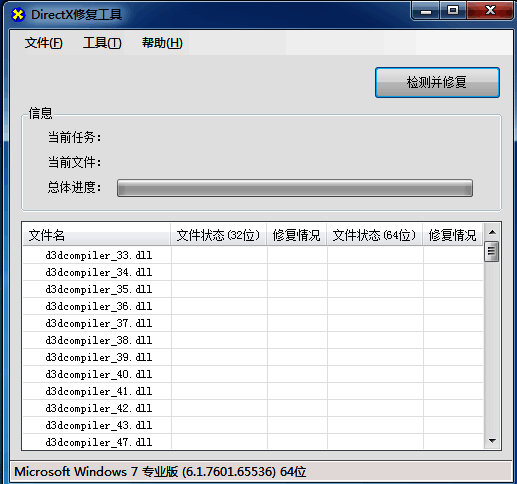Select row d3dcompiler_41.dll
This screenshot has height=484, width=517.
[253, 391]
